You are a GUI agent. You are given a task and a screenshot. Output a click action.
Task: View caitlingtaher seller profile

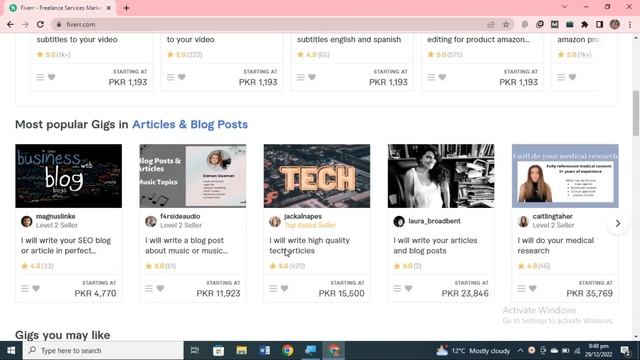click(552, 216)
